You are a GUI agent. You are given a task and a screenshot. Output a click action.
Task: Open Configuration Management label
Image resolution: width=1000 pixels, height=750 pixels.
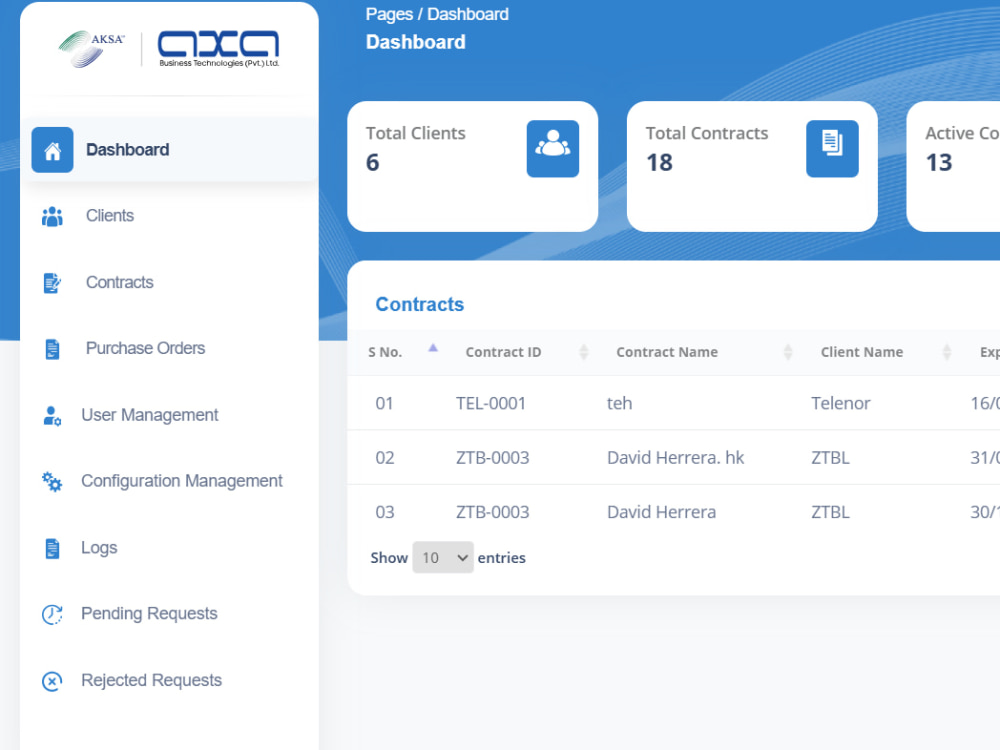[182, 481]
